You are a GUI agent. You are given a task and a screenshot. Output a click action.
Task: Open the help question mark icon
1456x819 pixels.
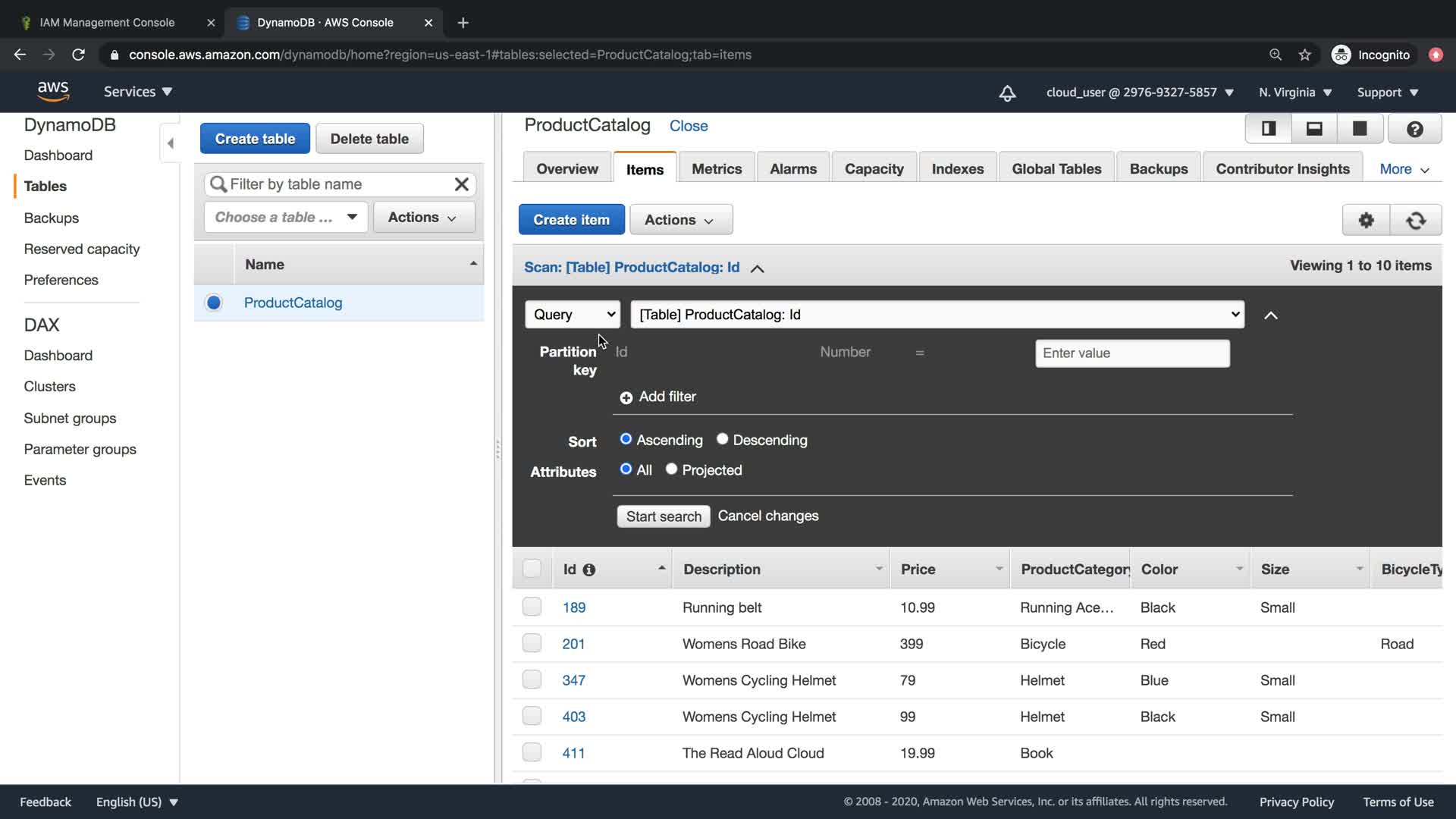(x=1414, y=129)
